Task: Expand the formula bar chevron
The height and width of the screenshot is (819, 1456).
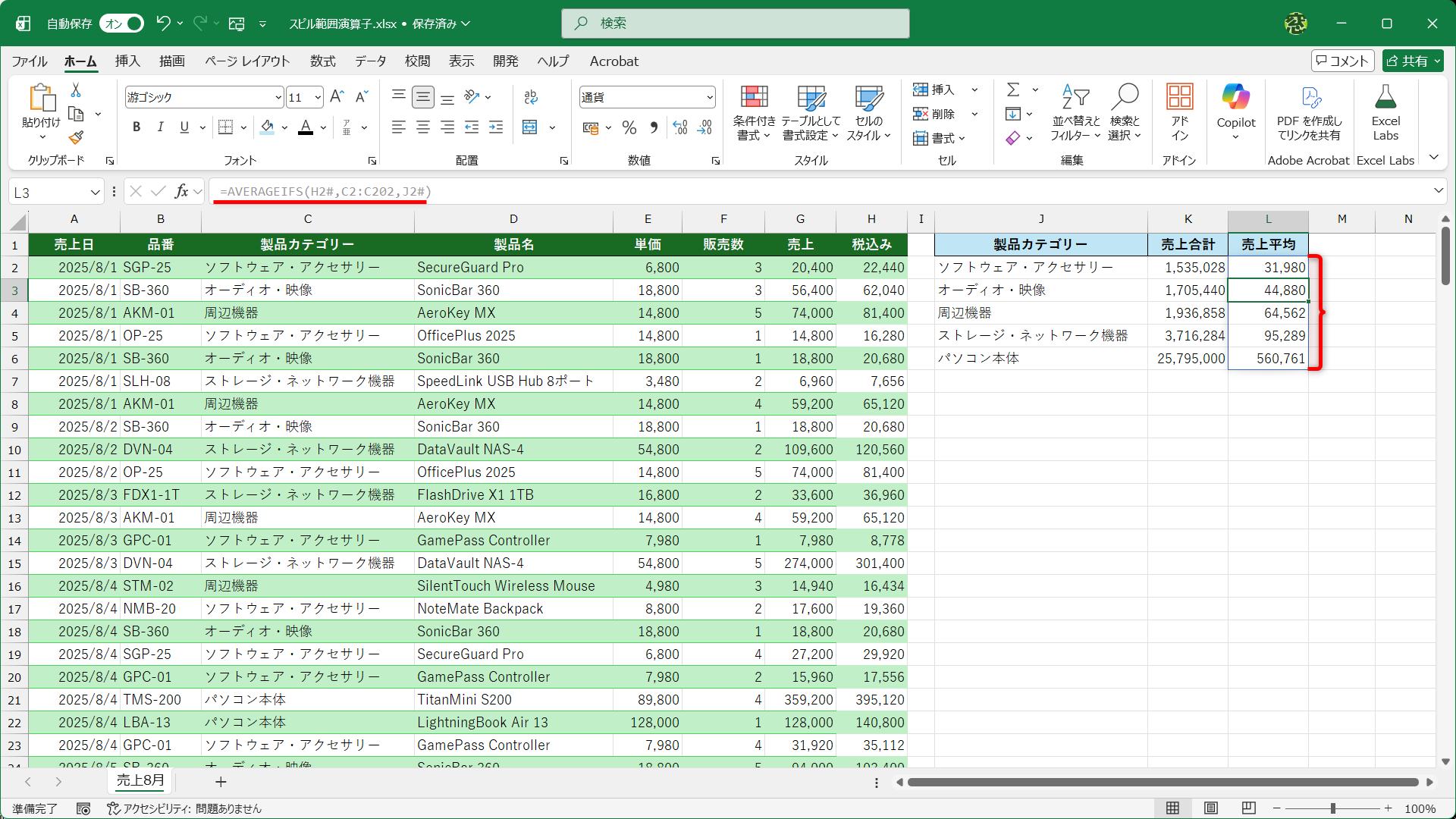Action: 1438,191
